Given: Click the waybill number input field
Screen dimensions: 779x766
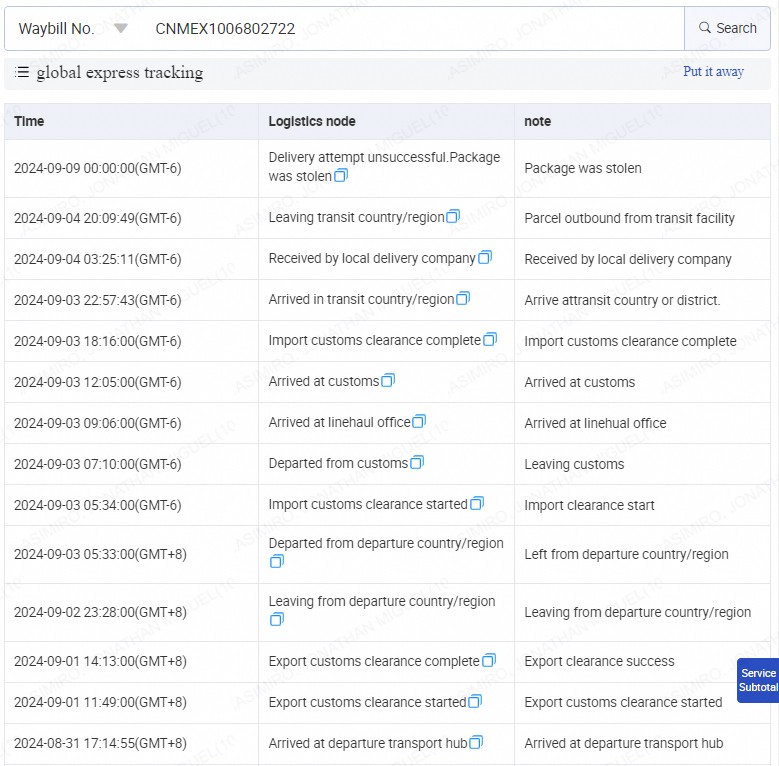Looking at the screenshot, I should 410,29.
